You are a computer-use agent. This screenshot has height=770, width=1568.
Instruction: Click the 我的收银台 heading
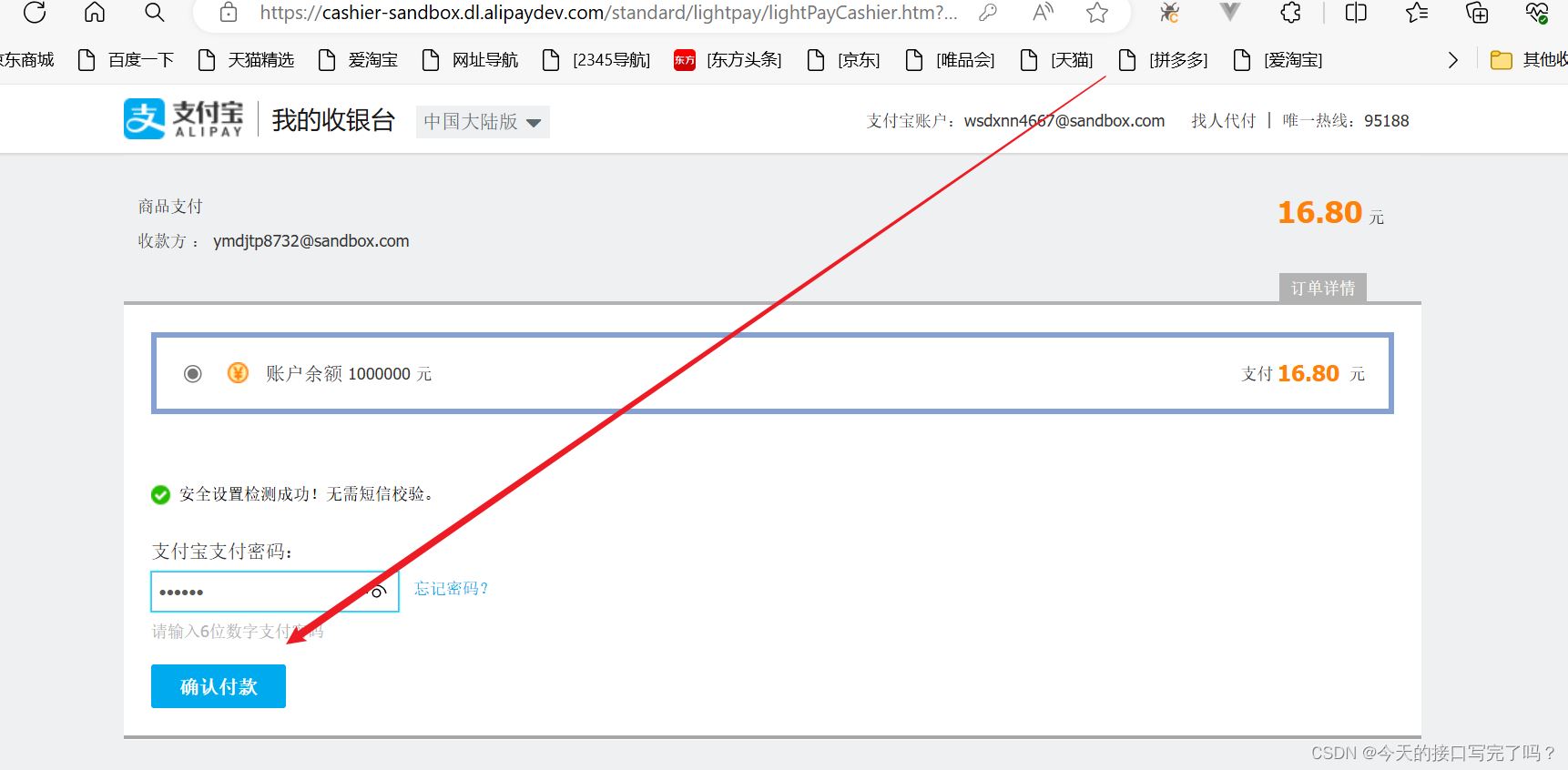click(333, 120)
